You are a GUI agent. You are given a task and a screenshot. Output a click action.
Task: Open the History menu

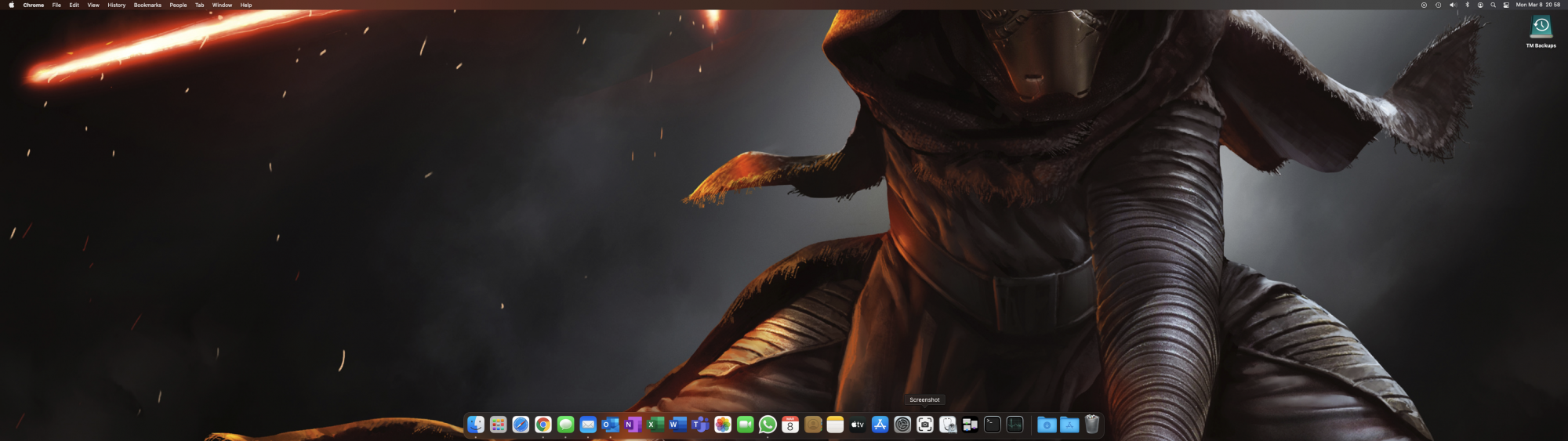click(x=117, y=5)
